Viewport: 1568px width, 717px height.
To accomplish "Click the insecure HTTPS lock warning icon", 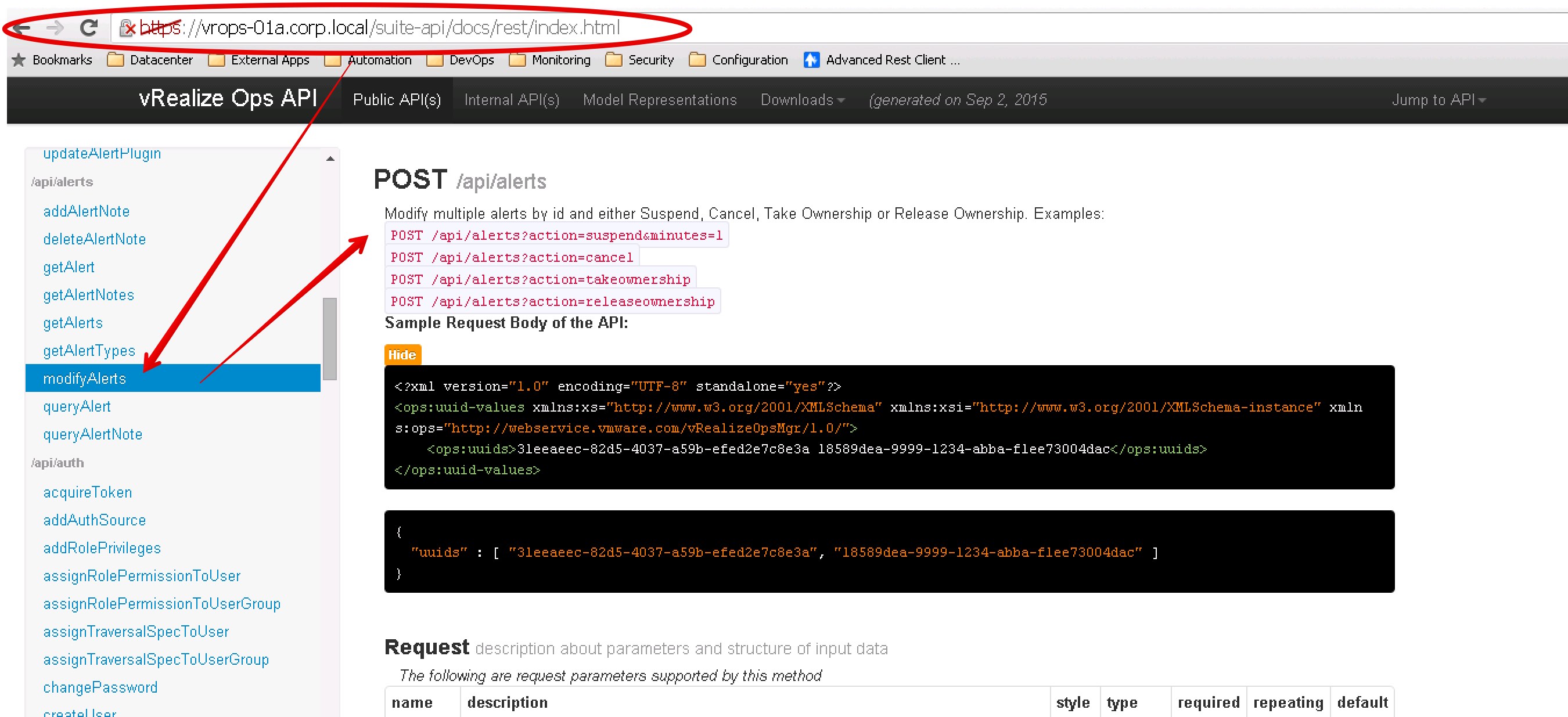I will pos(127,28).
